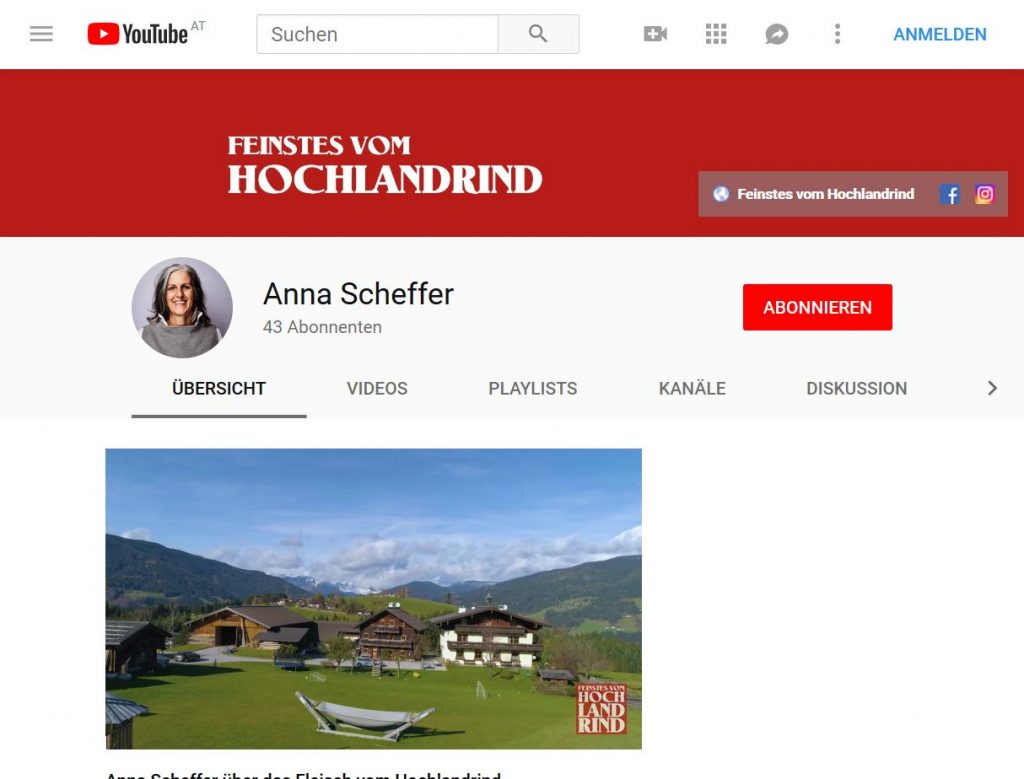Click the red Abonnieren button
Viewport: 1024px width, 779px height.
817,307
